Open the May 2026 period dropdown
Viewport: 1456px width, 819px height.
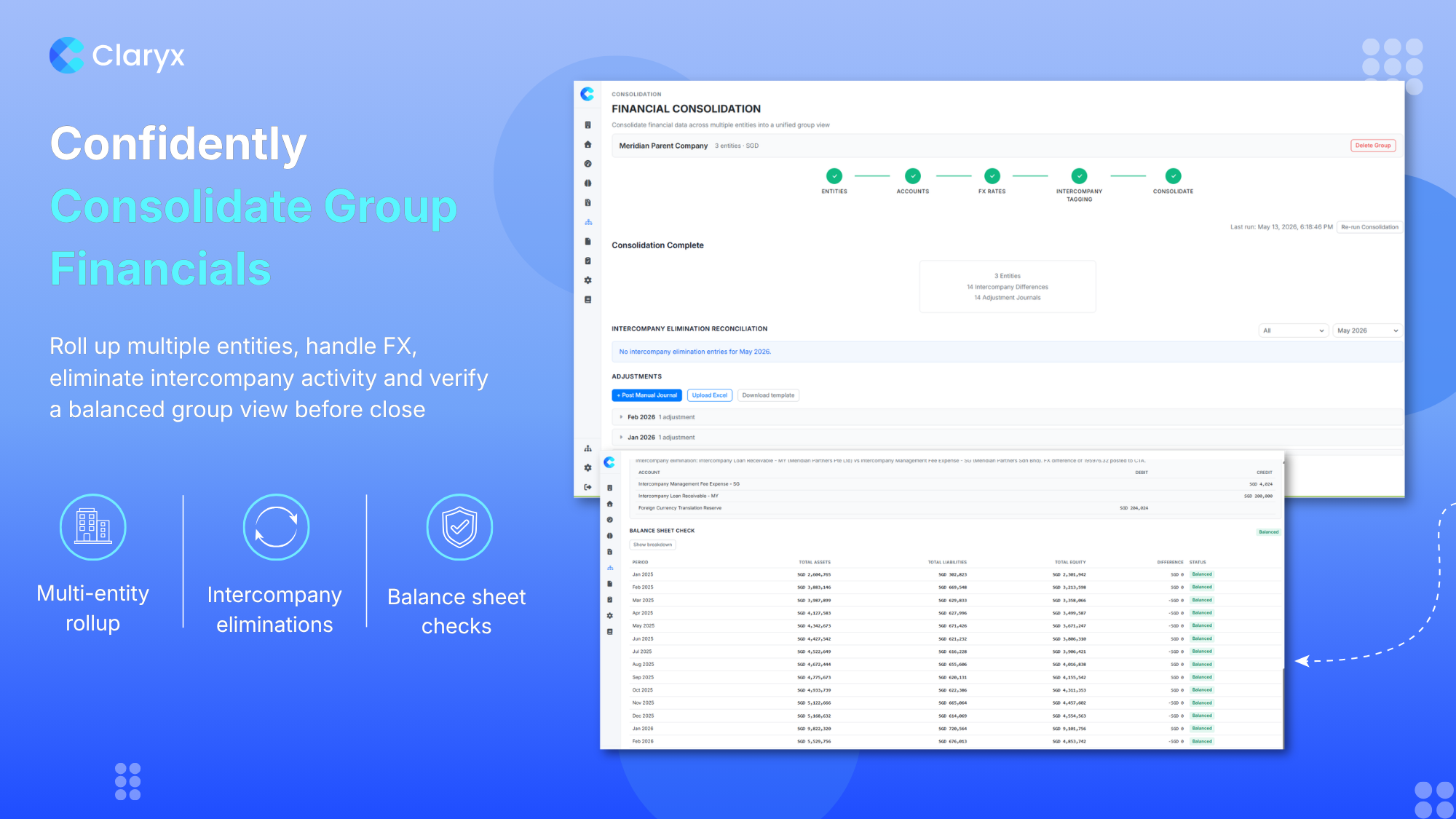point(1367,331)
